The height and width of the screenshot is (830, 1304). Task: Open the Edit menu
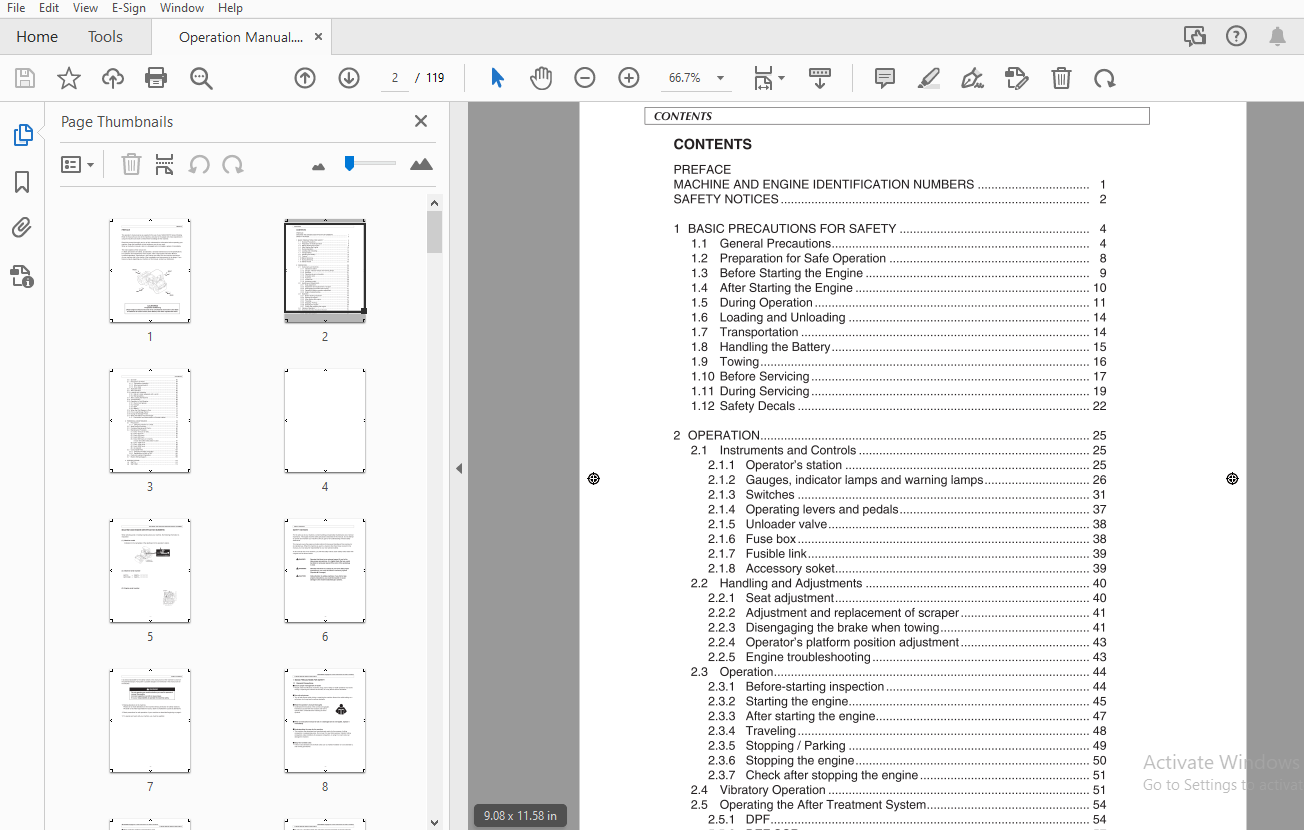click(x=48, y=8)
